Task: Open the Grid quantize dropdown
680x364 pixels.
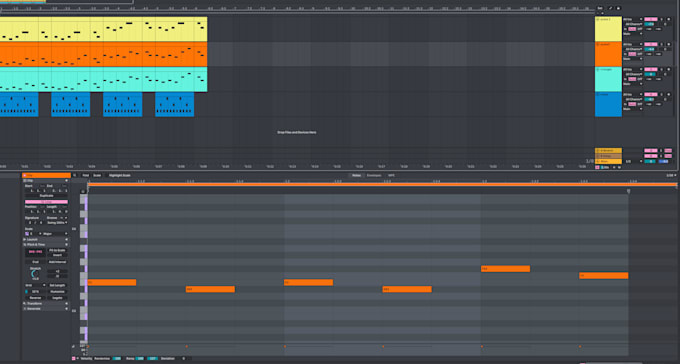Action: coord(35,285)
